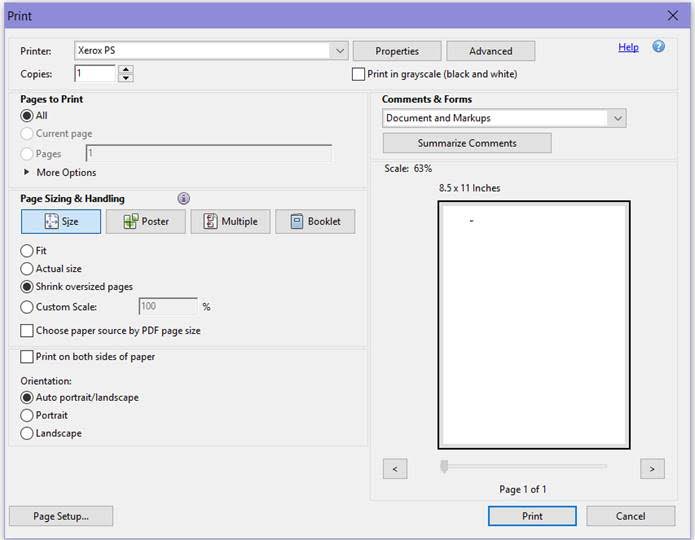This screenshot has width=695, height=540.
Task: Enable Print in grayscale checkbox
Action: [x=358, y=74]
